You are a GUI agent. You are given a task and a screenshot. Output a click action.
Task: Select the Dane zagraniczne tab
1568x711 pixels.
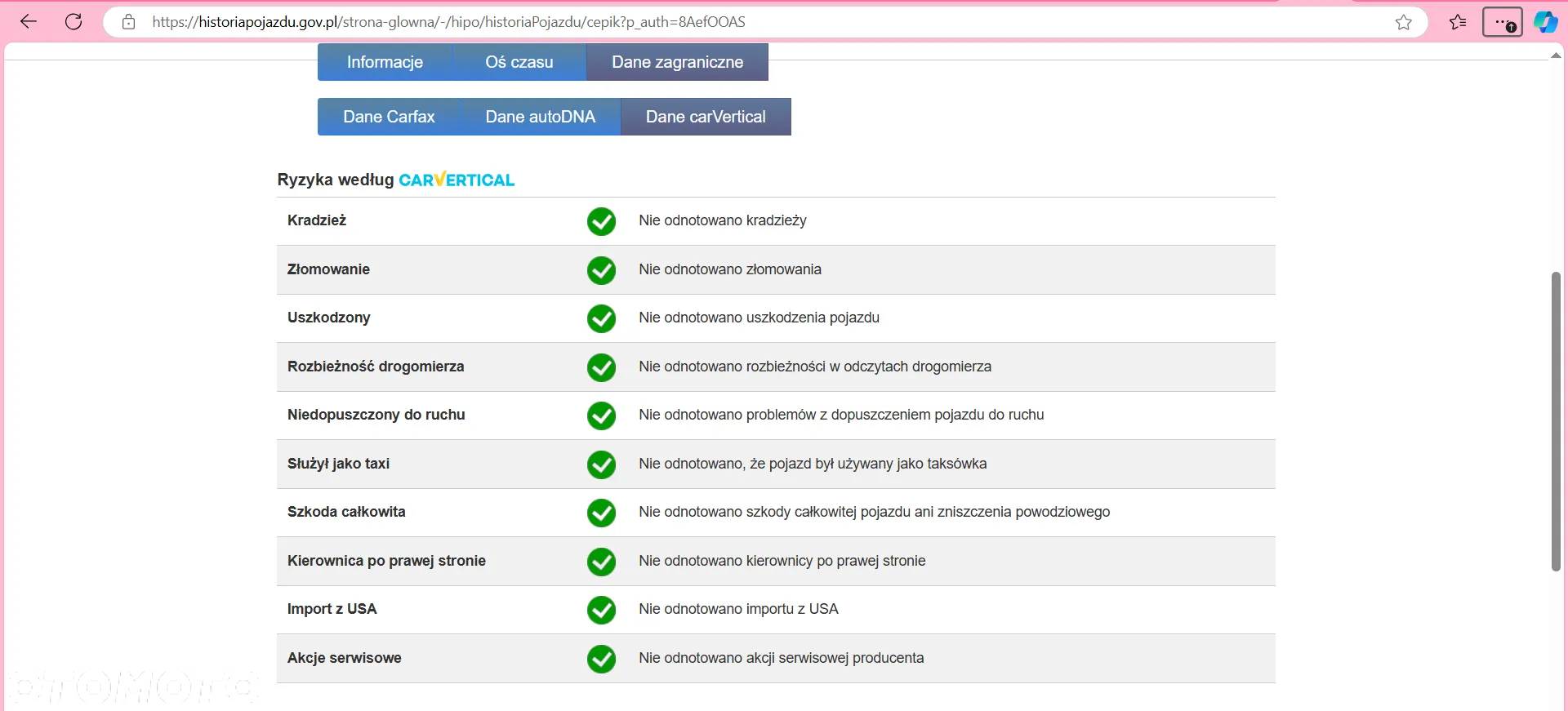677,62
